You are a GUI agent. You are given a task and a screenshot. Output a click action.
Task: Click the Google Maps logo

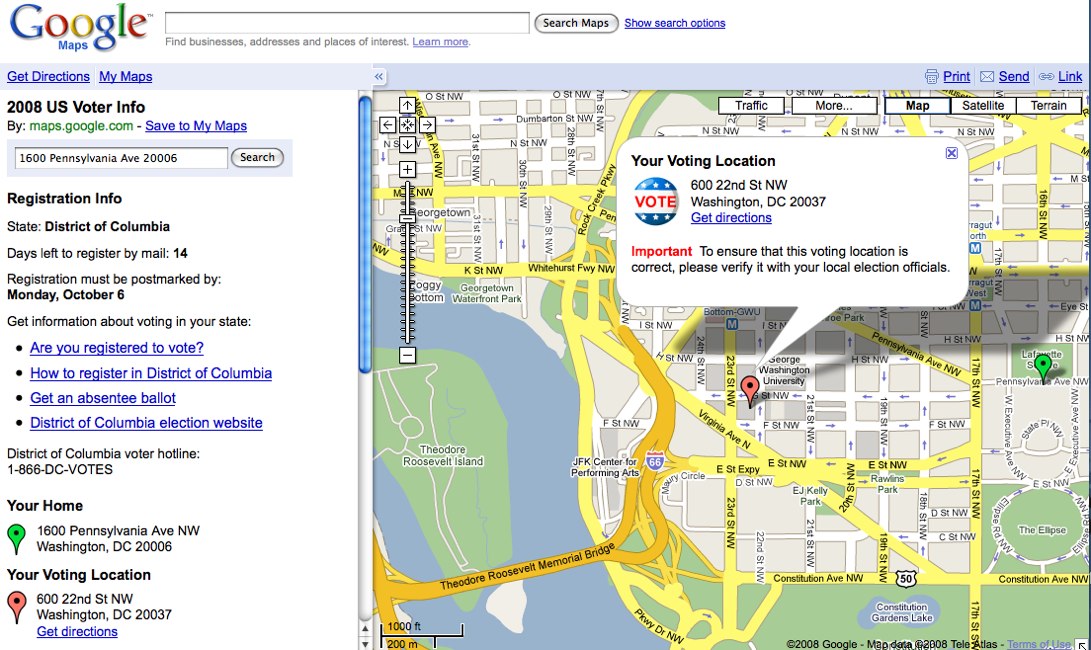[x=79, y=28]
